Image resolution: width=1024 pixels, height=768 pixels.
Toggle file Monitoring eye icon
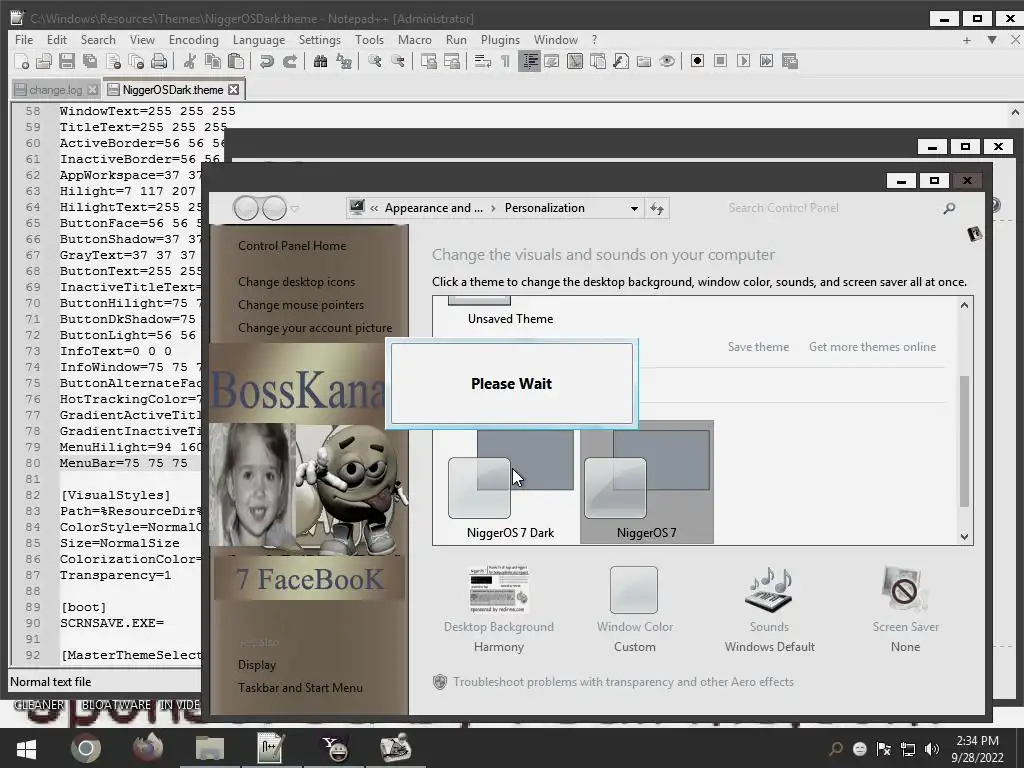667,61
